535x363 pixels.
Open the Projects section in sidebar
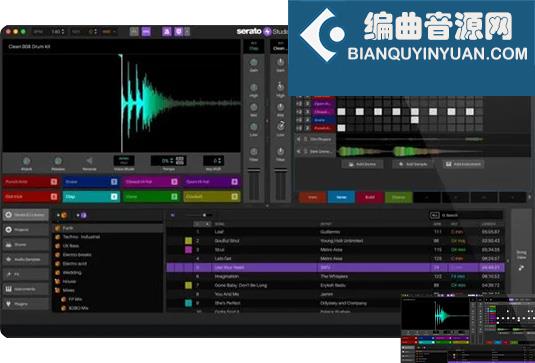26,230
